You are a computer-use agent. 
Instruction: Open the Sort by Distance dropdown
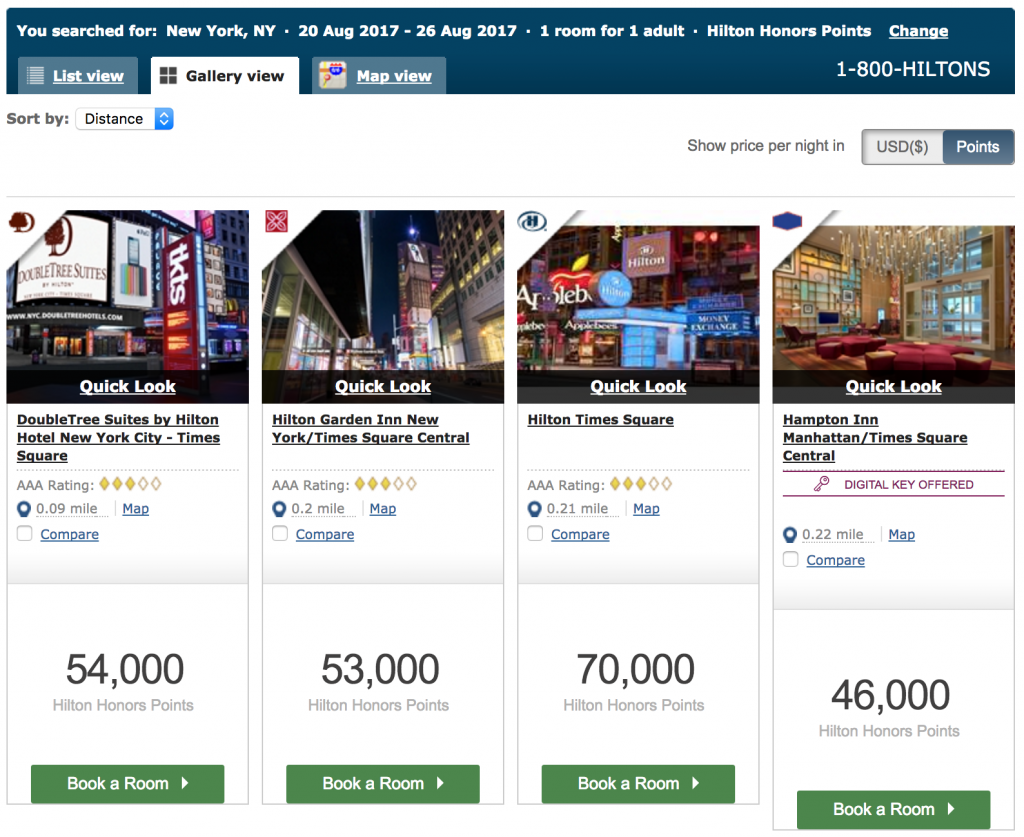[125, 119]
